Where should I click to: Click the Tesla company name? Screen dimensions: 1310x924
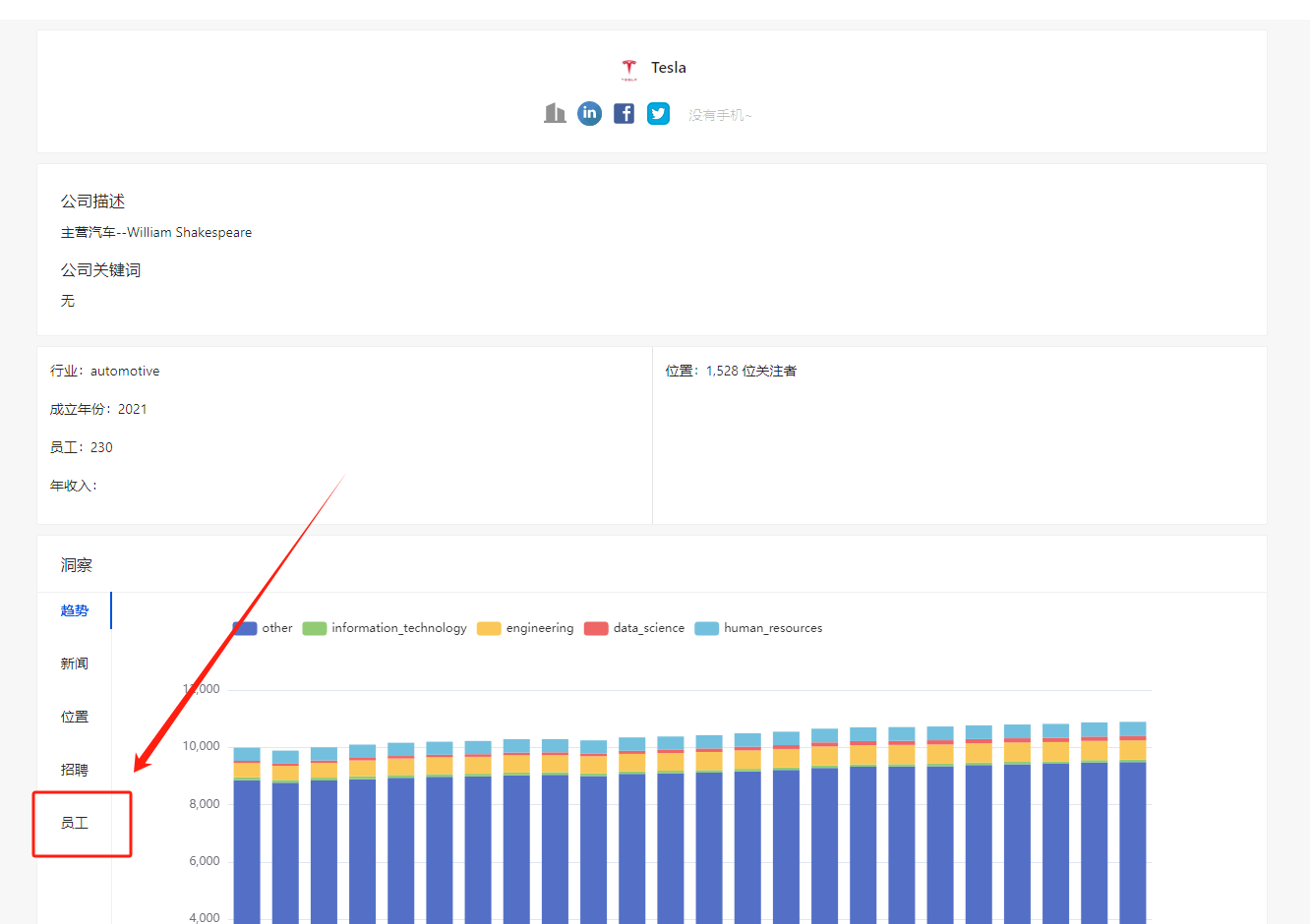pos(669,68)
